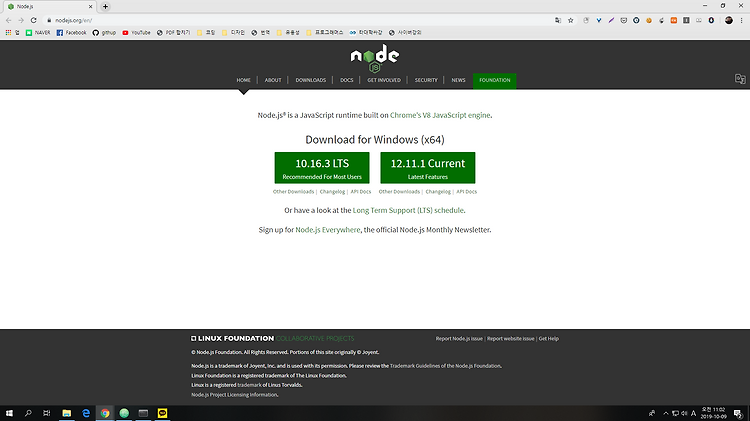Click the Node.js logo

click(x=375, y=58)
